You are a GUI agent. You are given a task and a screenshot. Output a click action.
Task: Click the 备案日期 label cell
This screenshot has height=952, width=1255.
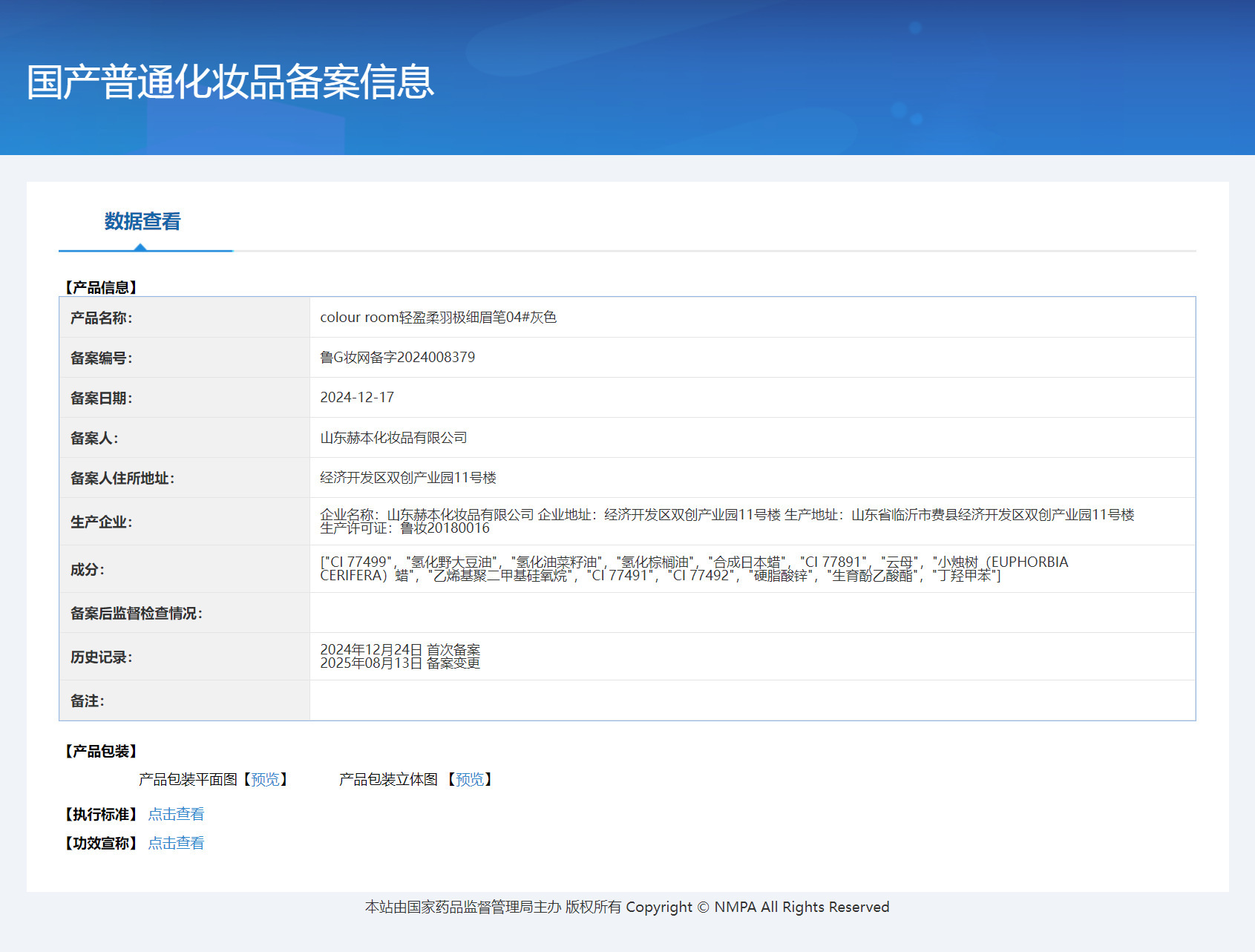pyautogui.click(x=185, y=398)
